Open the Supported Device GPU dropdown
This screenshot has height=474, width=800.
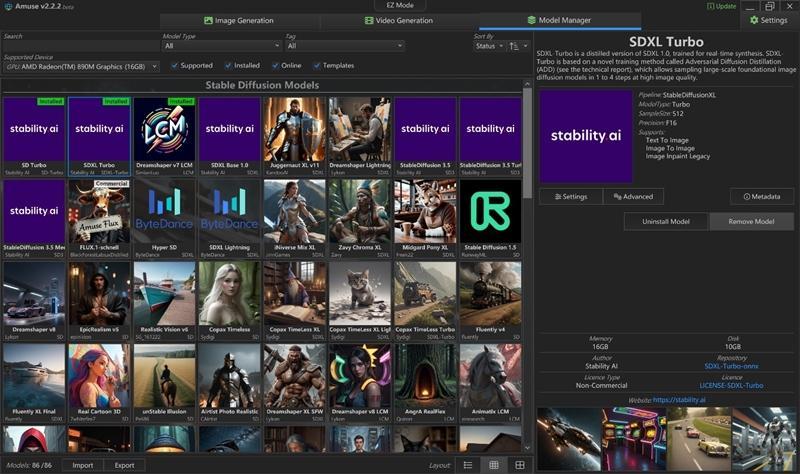pyautogui.click(x=82, y=66)
